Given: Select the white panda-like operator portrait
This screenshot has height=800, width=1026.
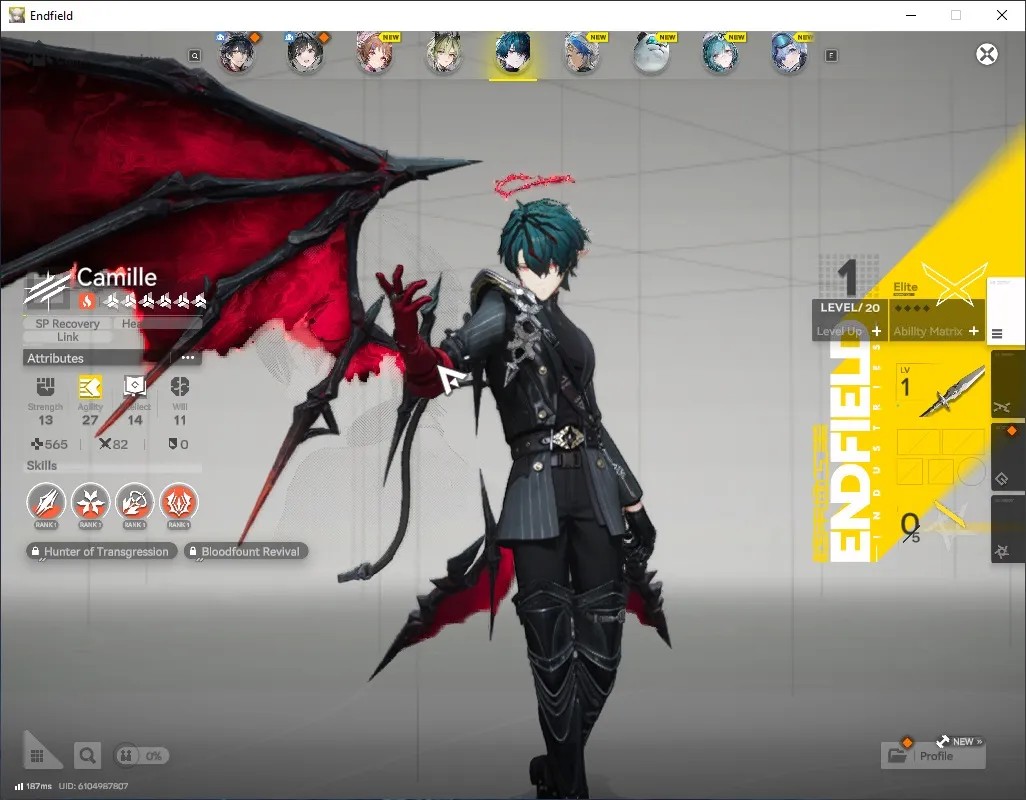Looking at the screenshot, I should tap(651, 54).
